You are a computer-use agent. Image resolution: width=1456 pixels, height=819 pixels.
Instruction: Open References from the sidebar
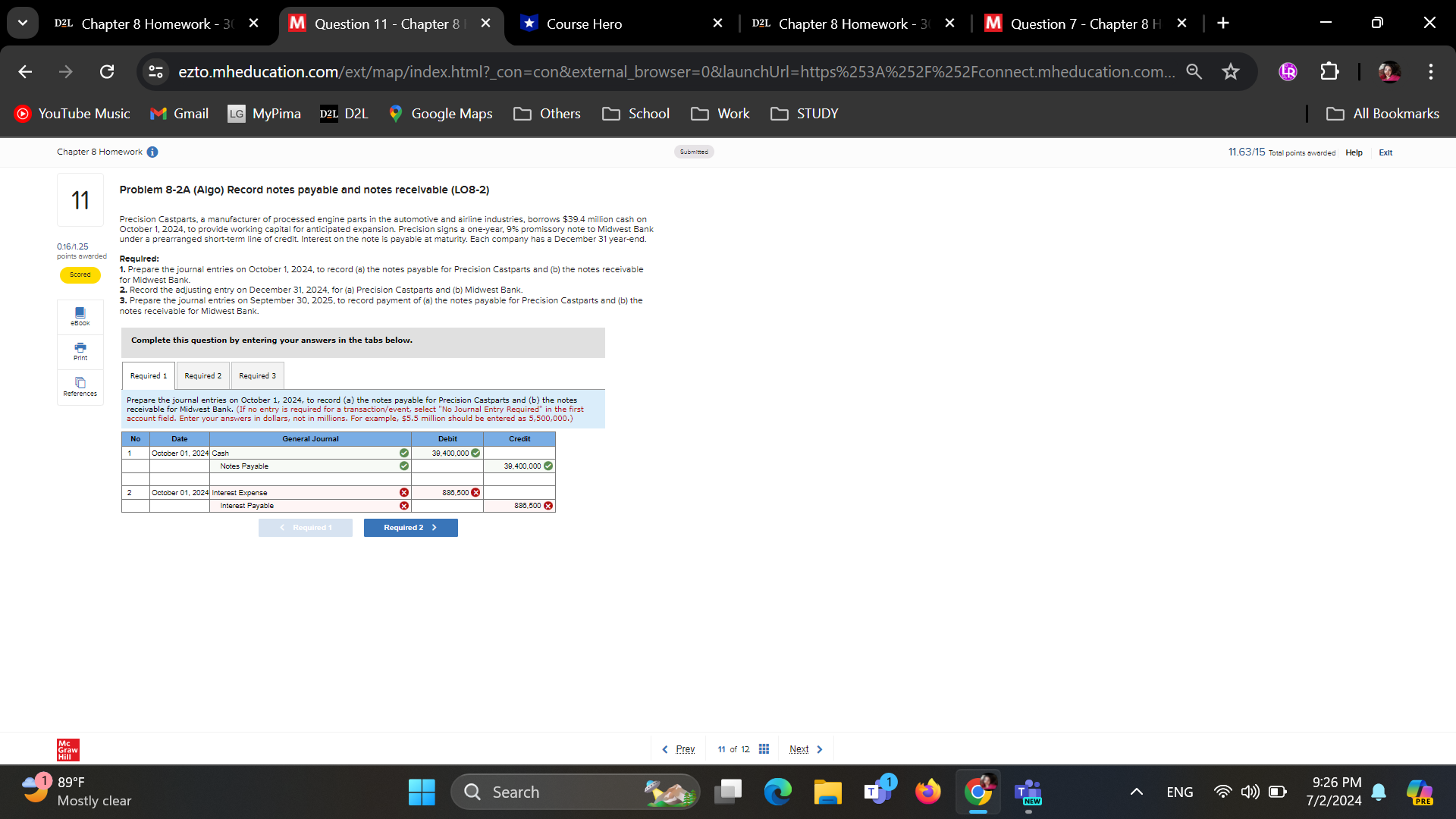[x=80, y=387]
